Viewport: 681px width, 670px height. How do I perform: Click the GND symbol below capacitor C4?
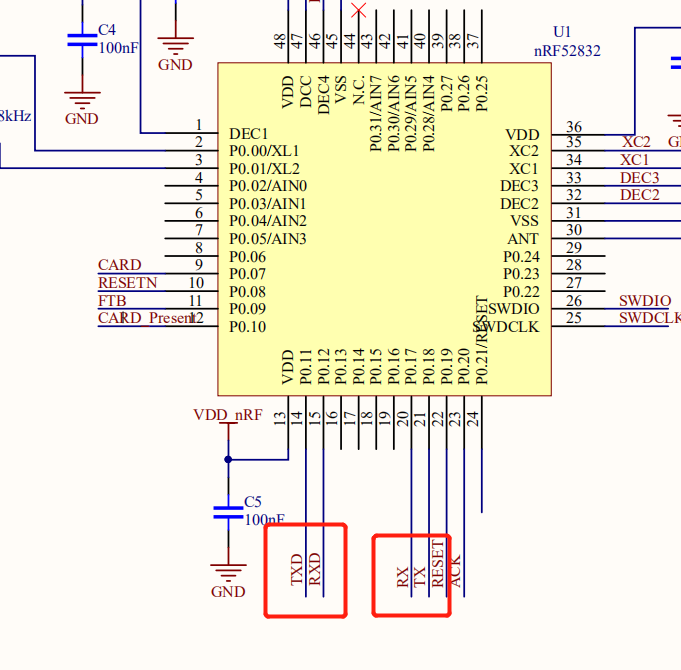[82, 100]
